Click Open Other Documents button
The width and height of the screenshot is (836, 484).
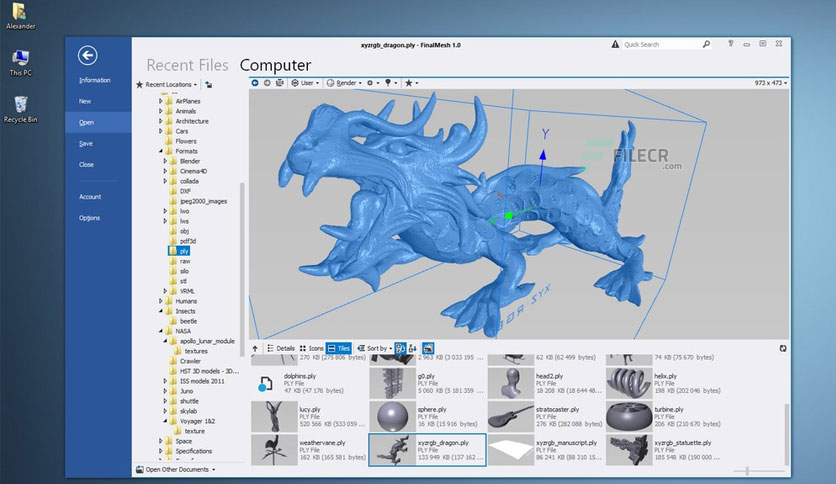(175, 470)
